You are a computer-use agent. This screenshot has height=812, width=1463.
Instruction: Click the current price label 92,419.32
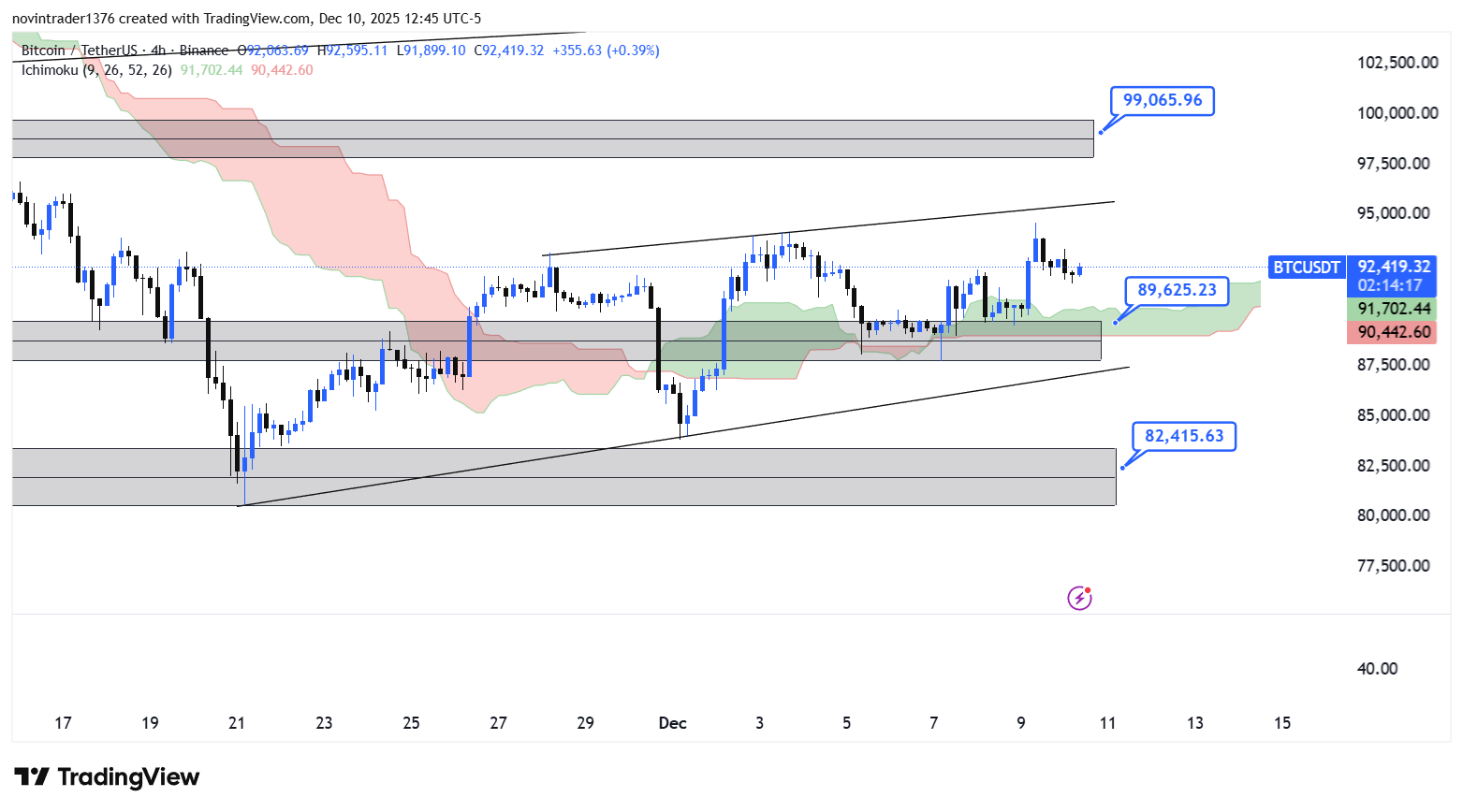pyautogui.click(x=1394, y=267)
